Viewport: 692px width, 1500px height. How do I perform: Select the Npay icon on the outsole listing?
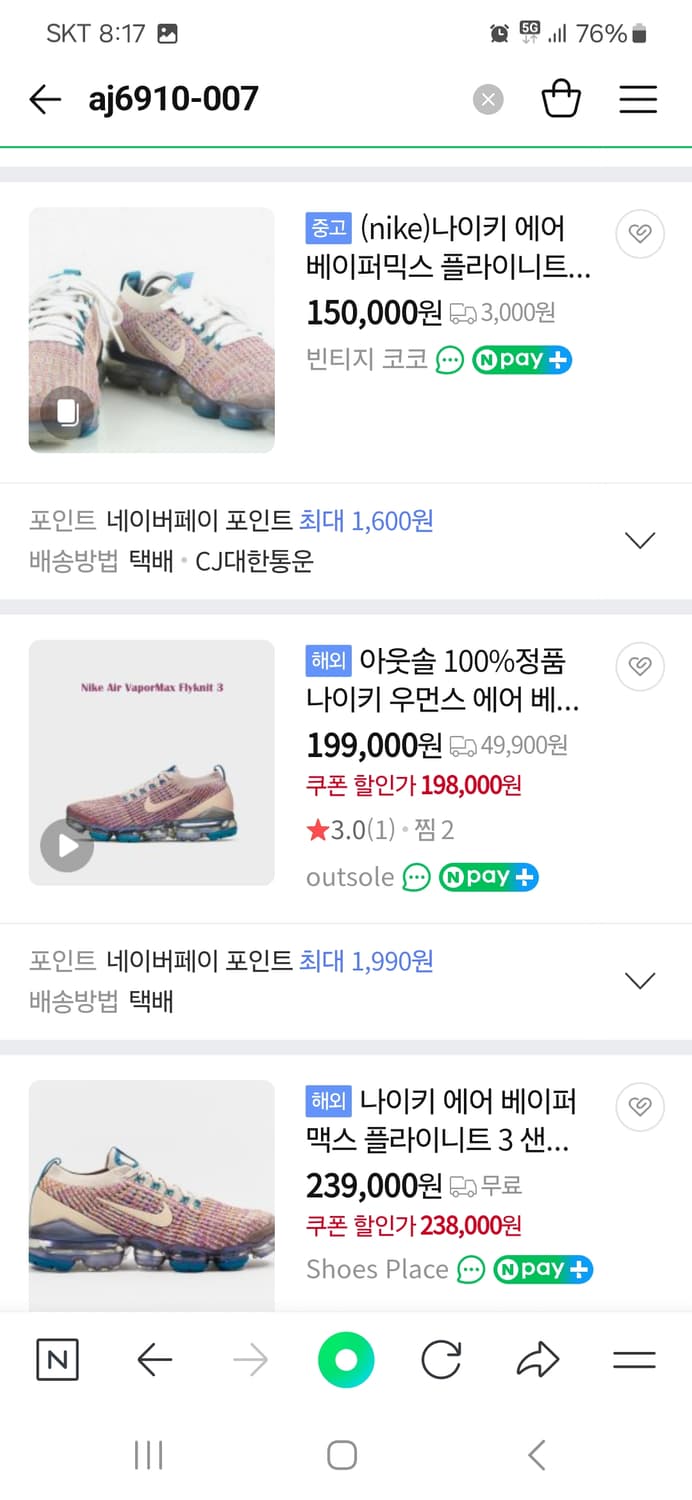click(488, 877)
